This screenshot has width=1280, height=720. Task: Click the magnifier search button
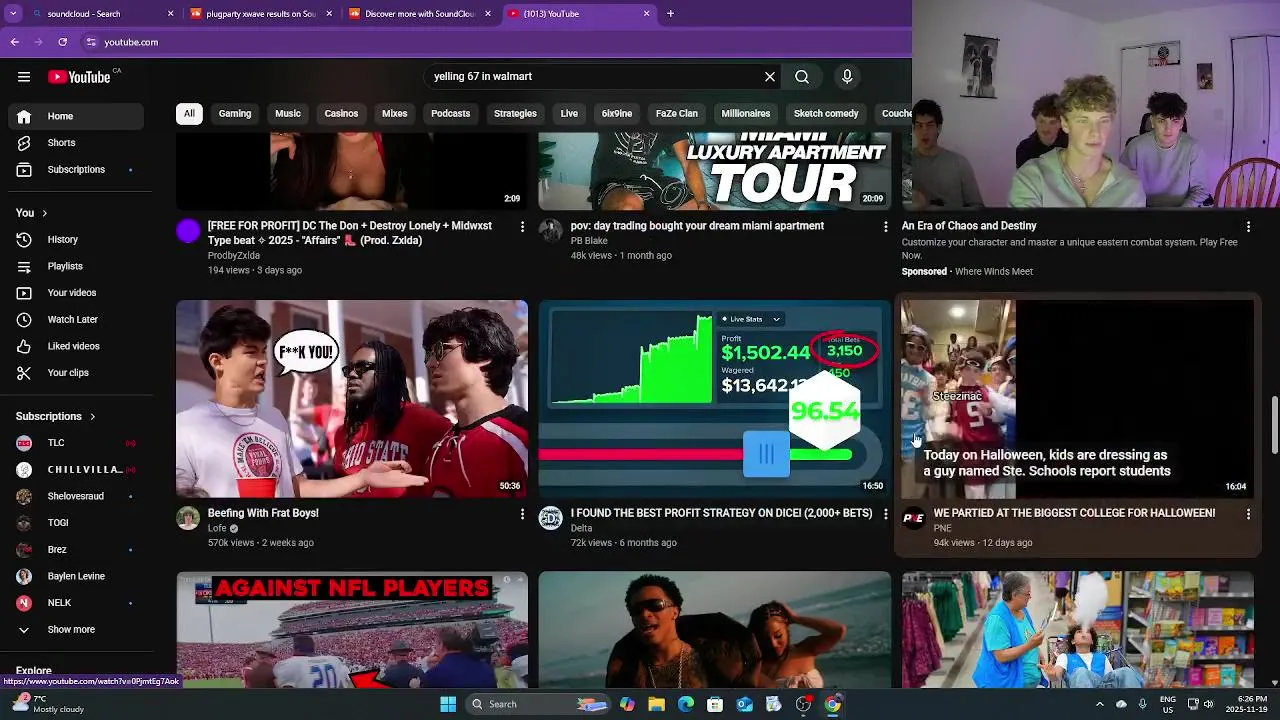[x=802, y=77]
